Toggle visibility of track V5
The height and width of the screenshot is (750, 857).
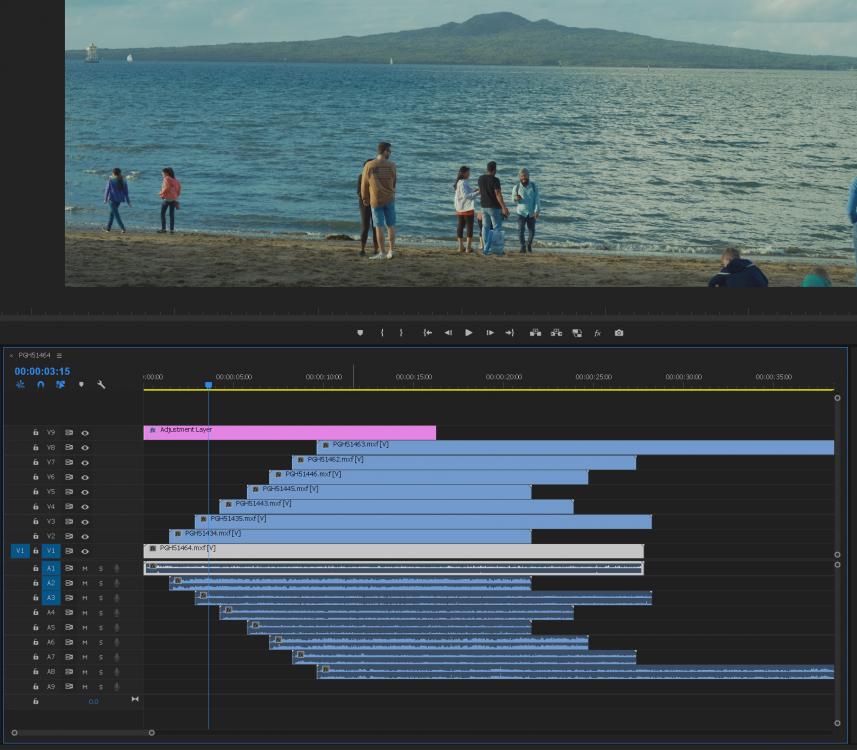pos(85,492)
